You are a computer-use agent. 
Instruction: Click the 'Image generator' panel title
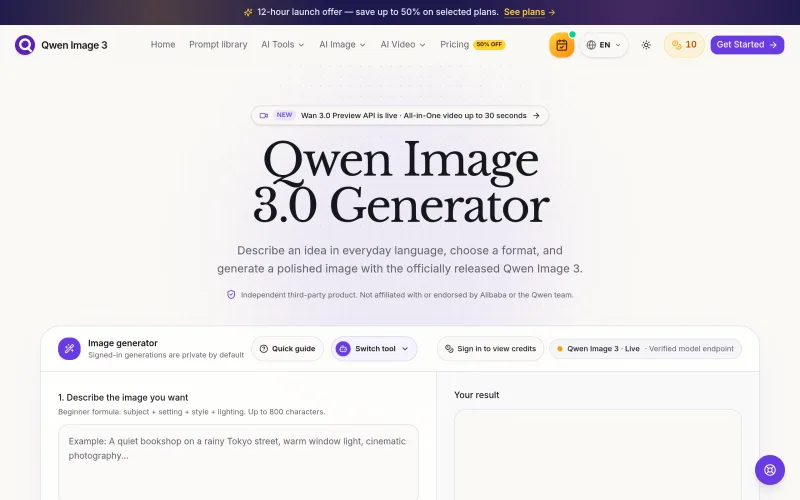(122, 343)
